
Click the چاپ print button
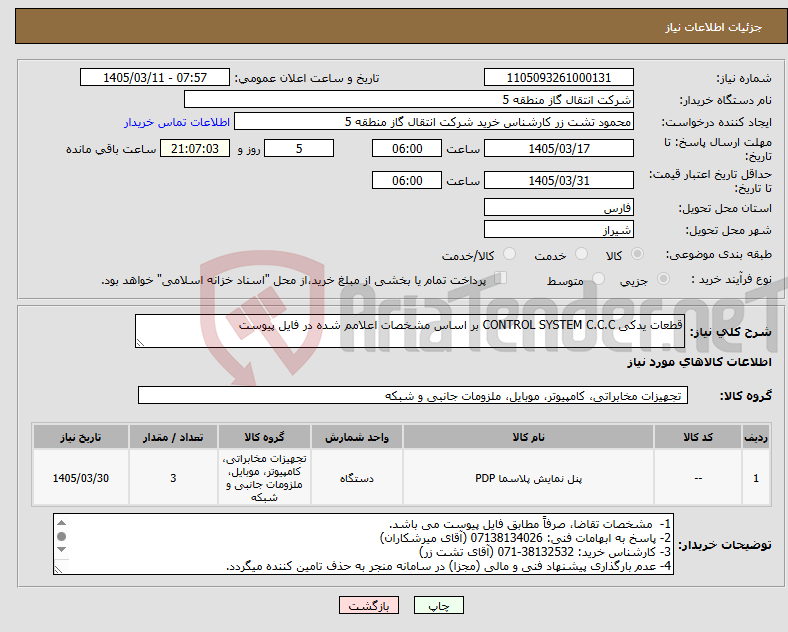(439, 605)
